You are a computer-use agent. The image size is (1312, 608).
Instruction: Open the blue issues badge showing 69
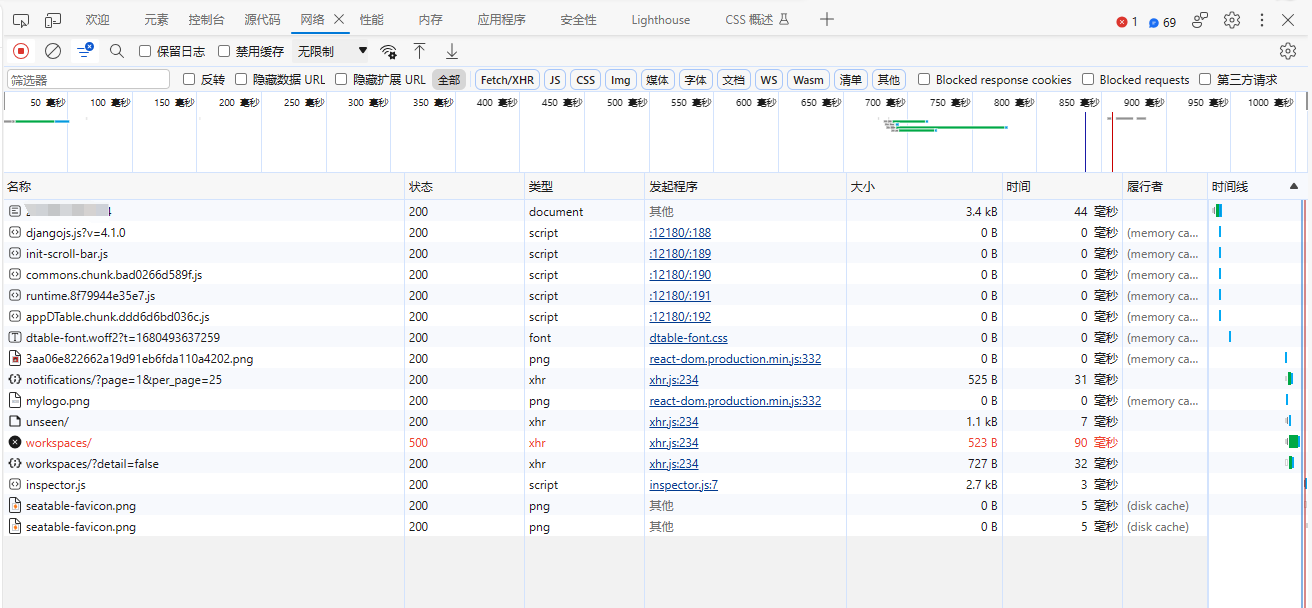tap(1162, 22)
